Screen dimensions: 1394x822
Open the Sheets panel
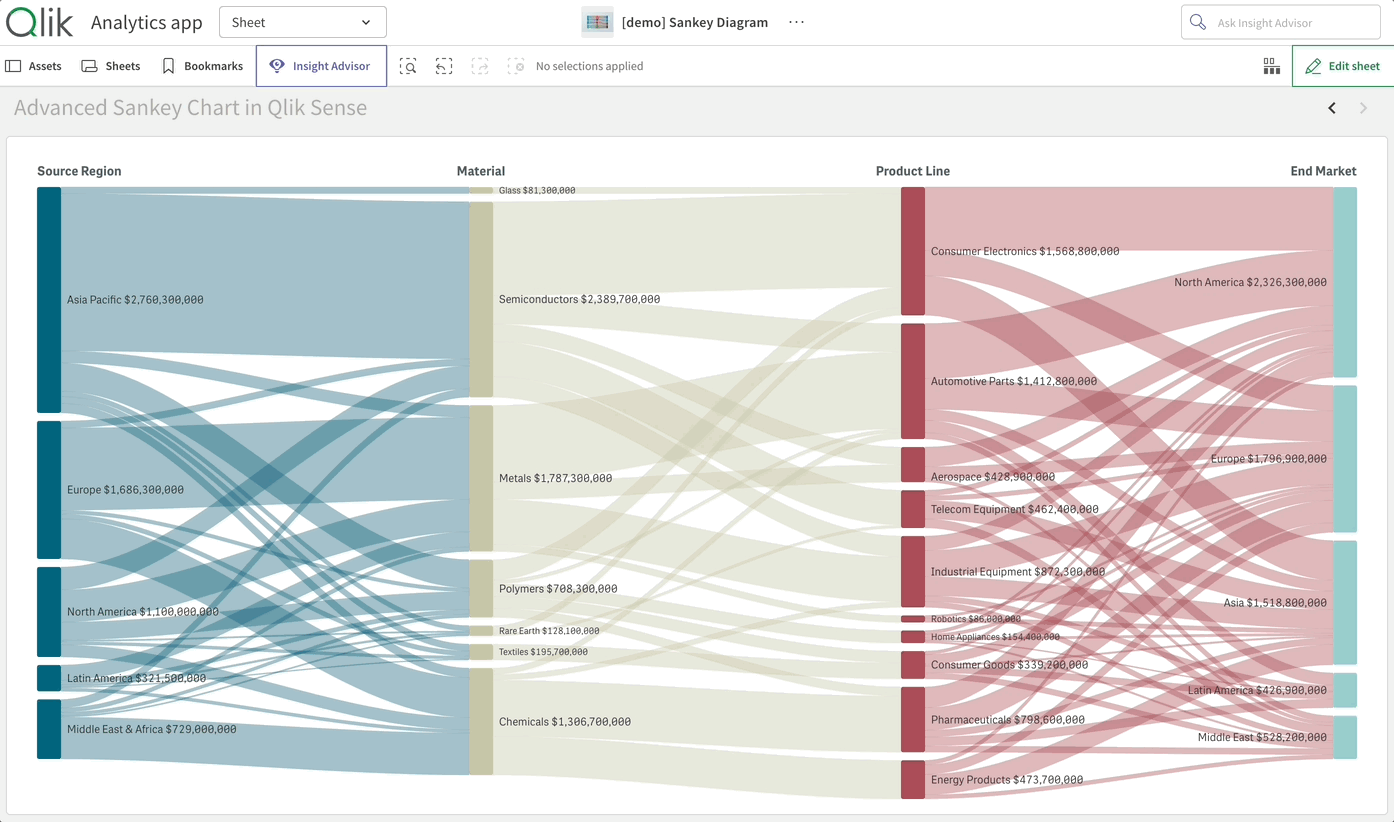pos(111,66)
